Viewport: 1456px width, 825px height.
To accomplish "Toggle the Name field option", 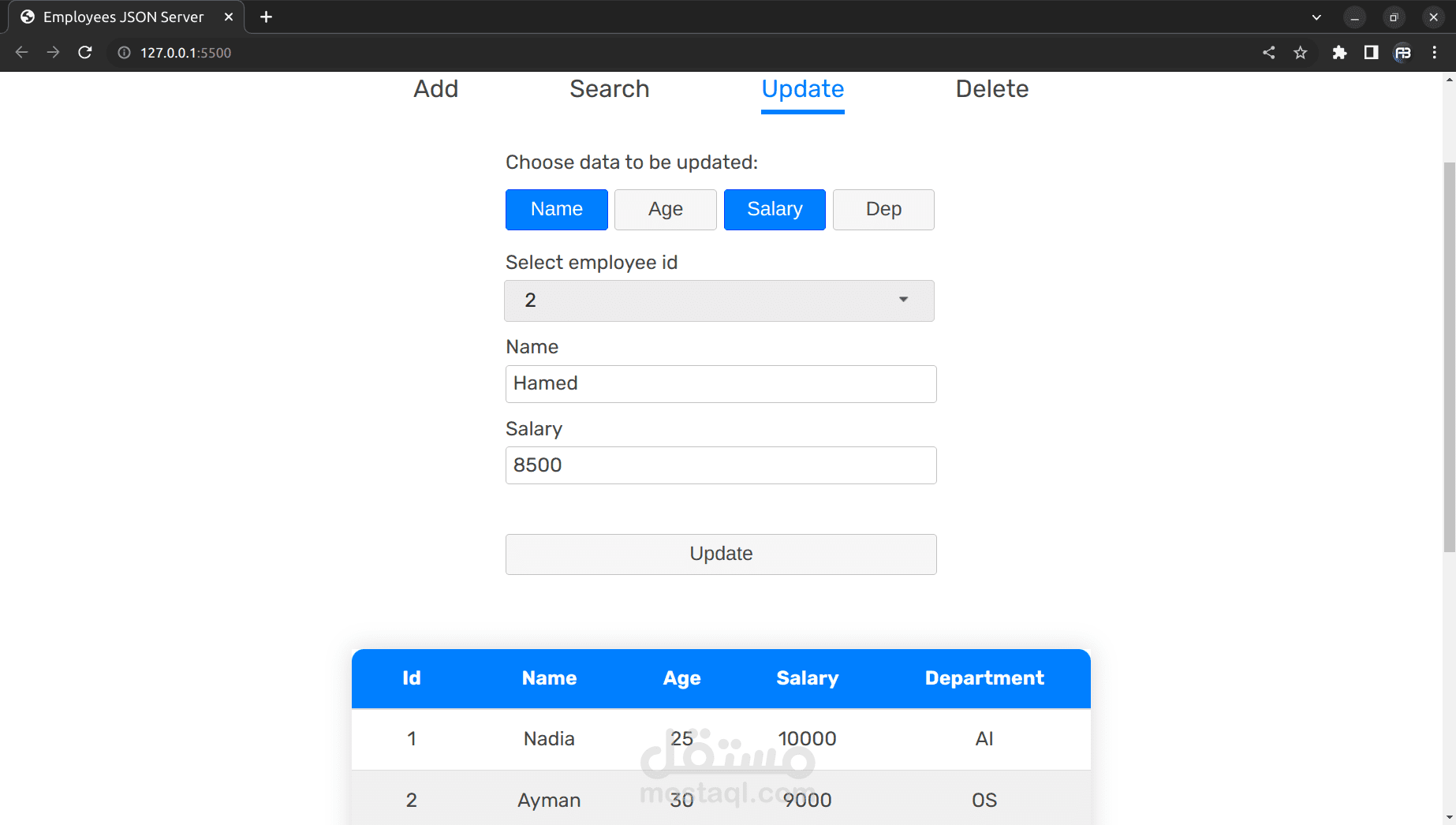I will (557, 210).
